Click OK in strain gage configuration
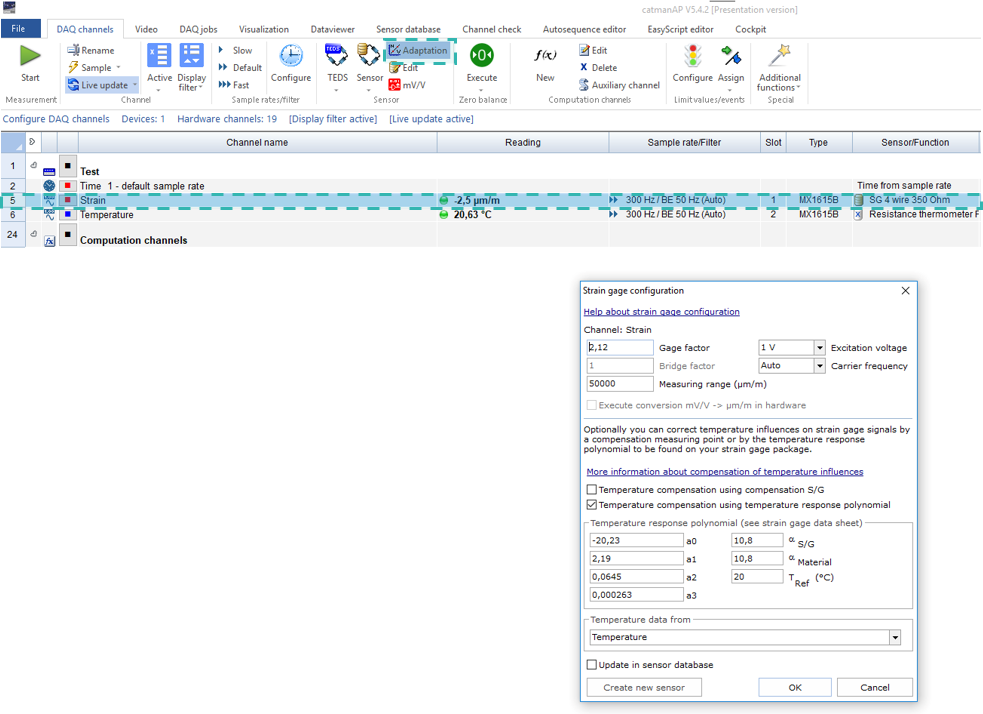Viewport: 983px width, 714px height. point(795,687)
